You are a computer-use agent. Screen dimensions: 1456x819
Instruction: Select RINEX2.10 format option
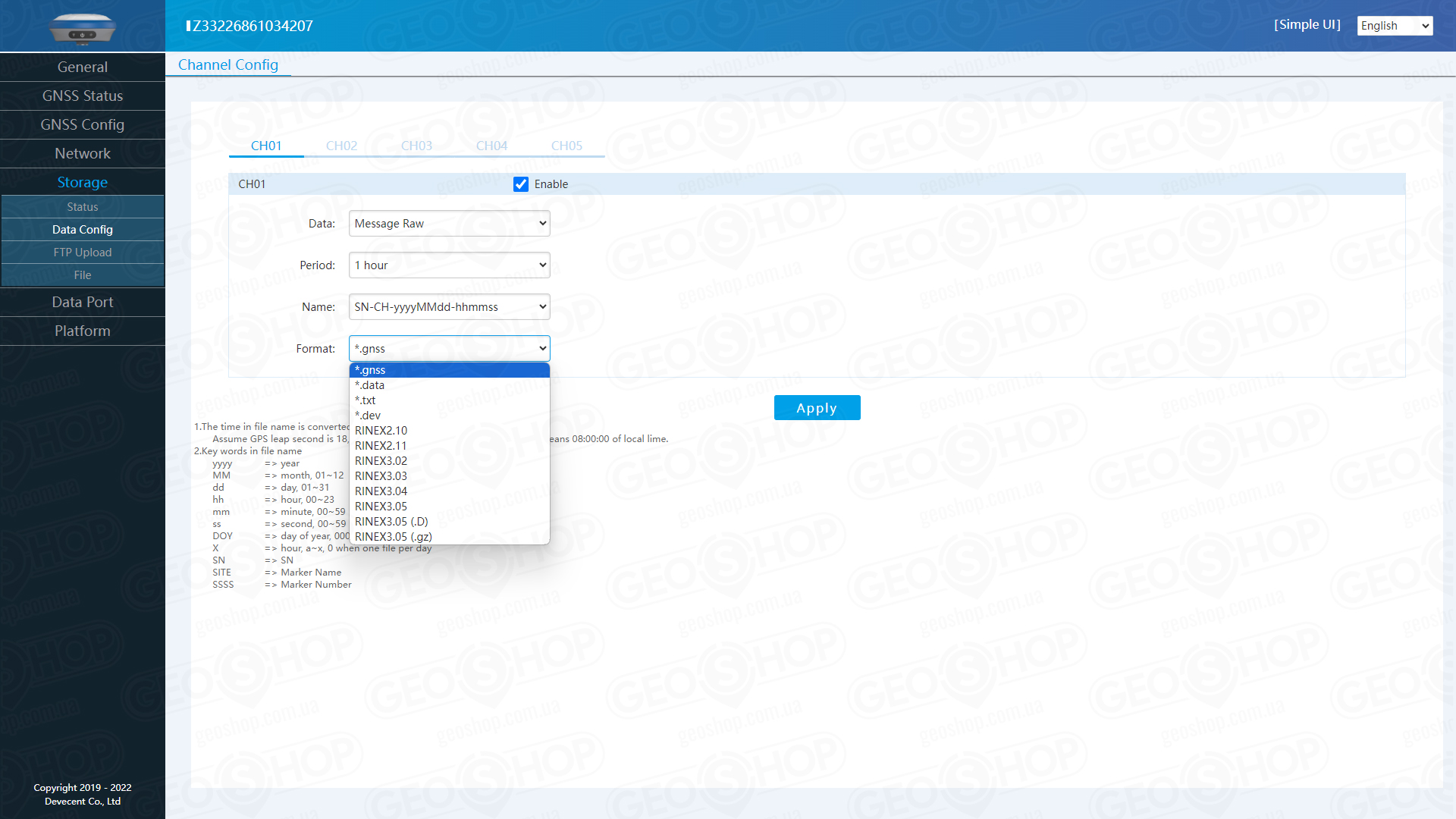pos(449,431)
